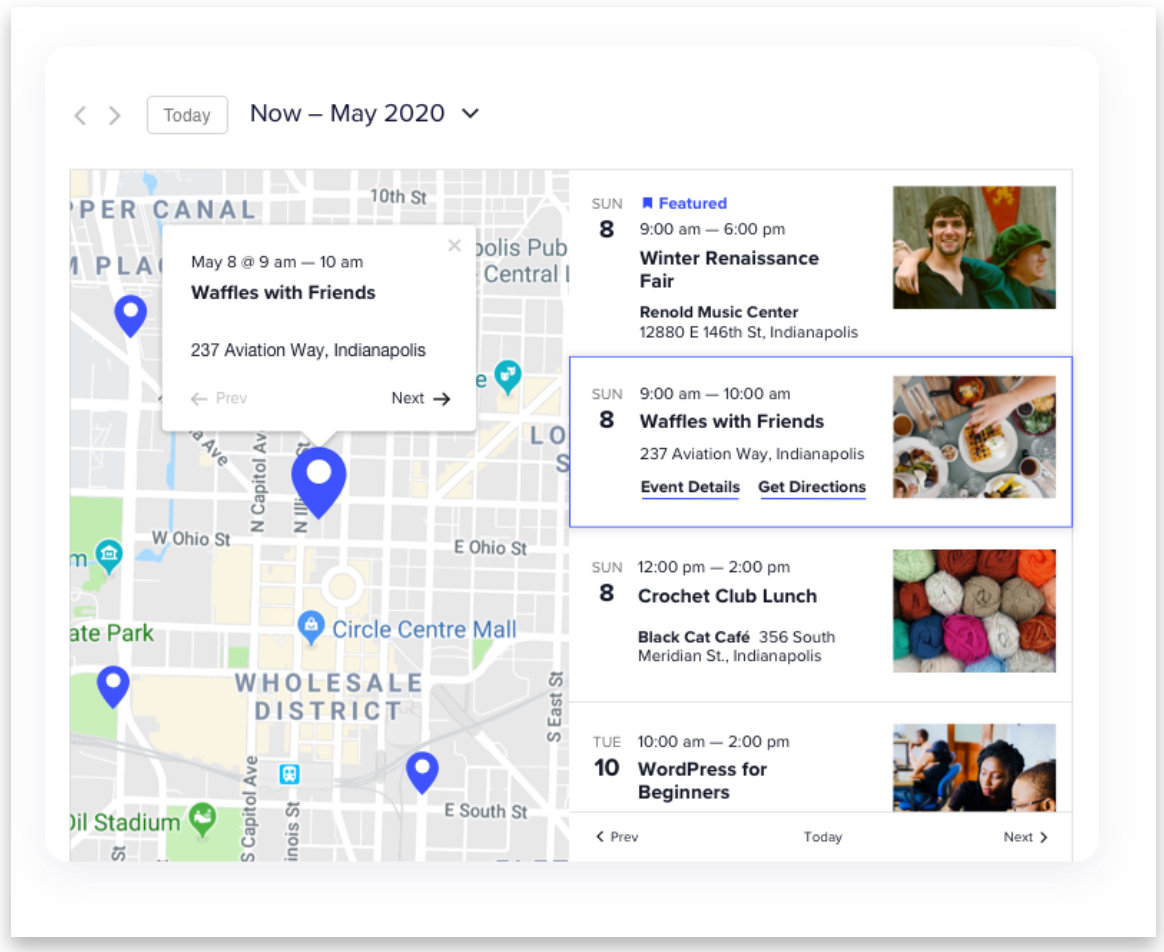This screenshot has width=1164, height=952.
Task: Open the Winter Renaissance Fair event title
Action: (729, 269)
